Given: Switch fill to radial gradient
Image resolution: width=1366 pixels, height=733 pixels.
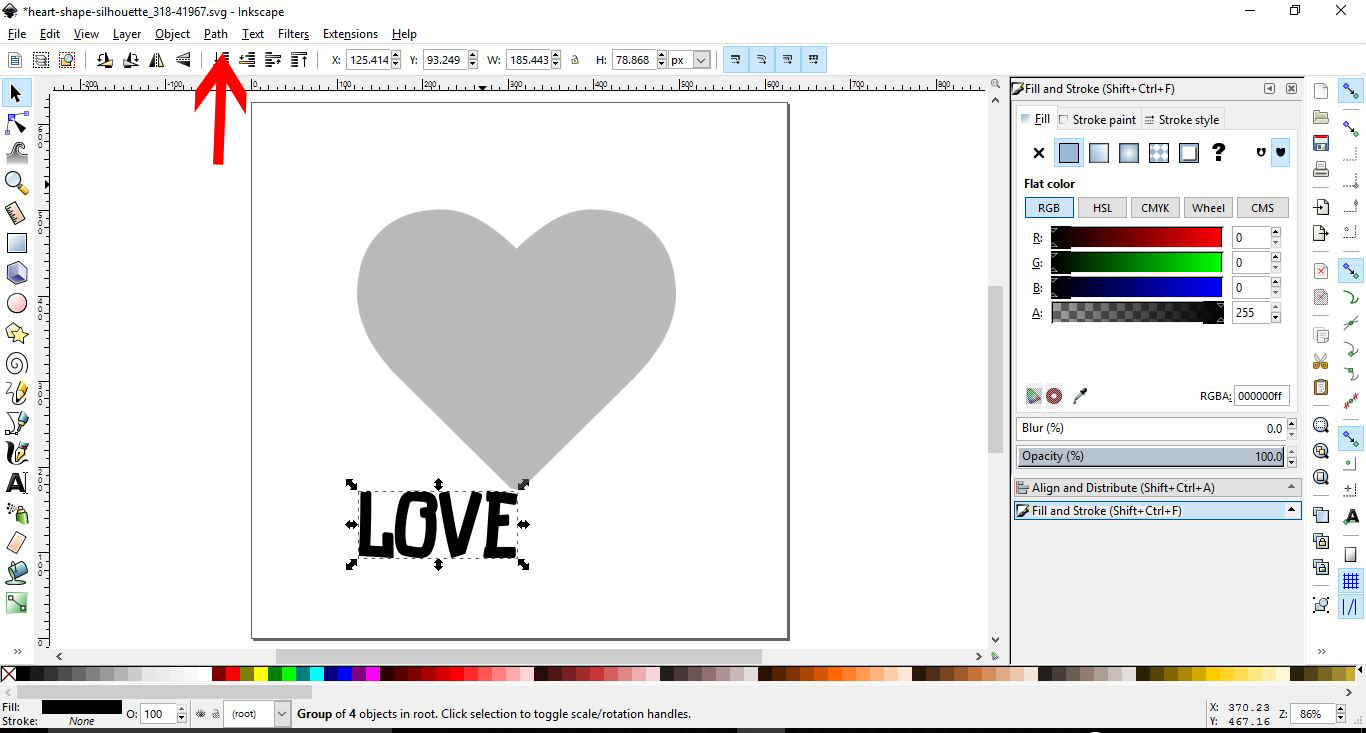Looking at the screenshot, I should point(1128,152).
